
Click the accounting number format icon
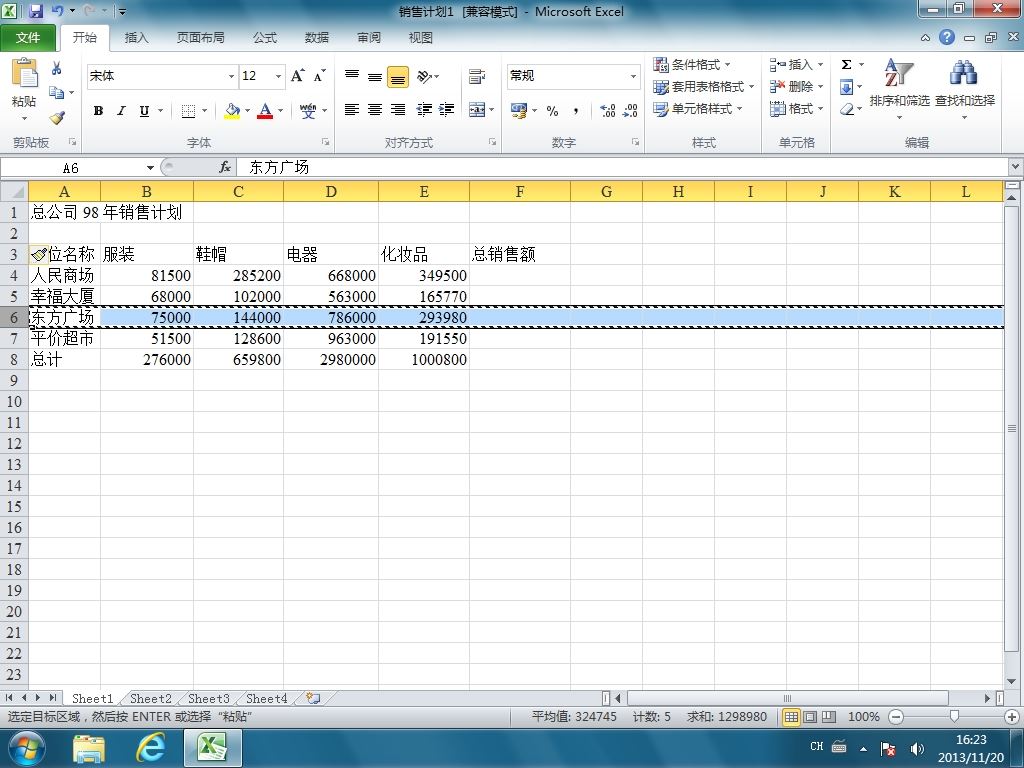pos(519,110)
